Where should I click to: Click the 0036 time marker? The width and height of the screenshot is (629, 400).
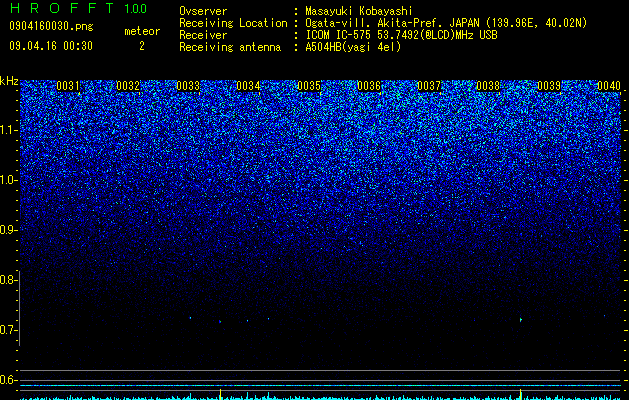[x=369, y=86]
